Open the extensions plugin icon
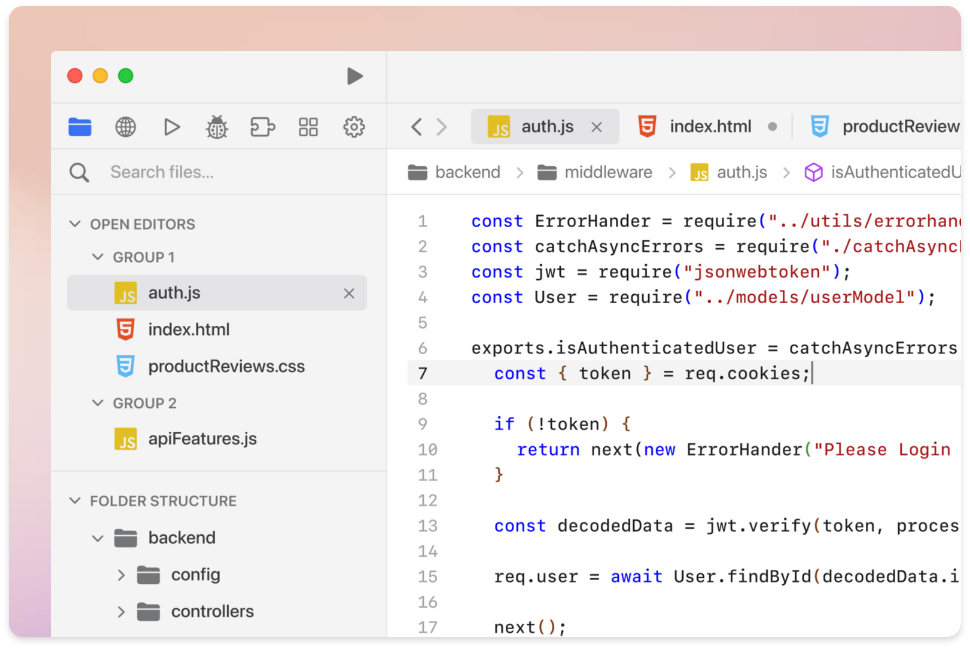The height and width of the screenshot is (649, 970). point(262,127)
